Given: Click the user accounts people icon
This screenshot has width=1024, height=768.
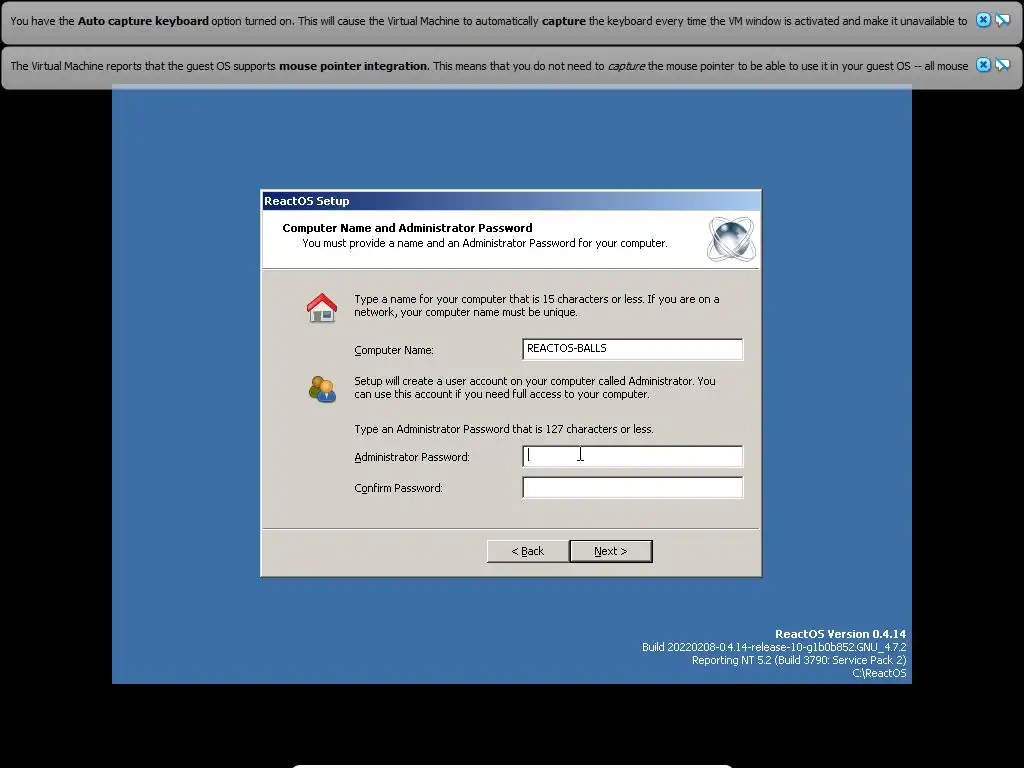Looking at the screenshot, I should (322, 389).
